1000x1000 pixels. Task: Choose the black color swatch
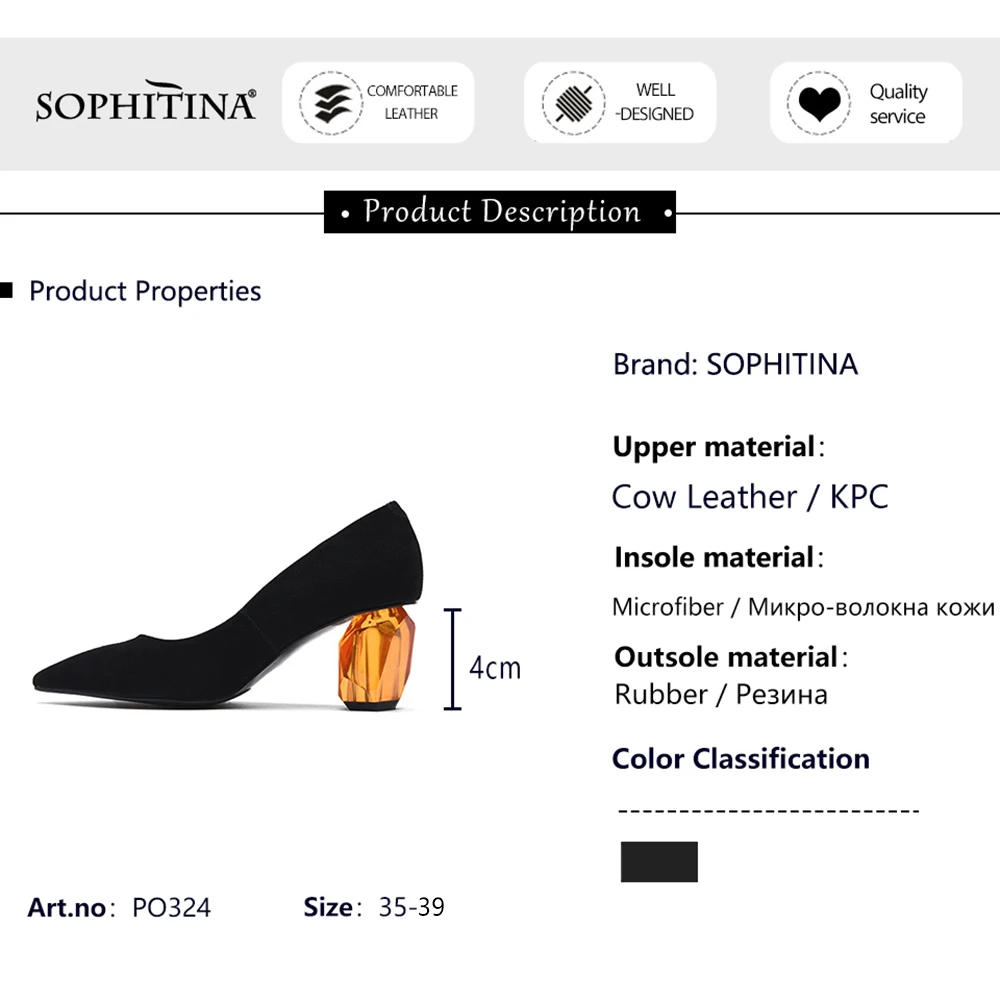click(x=659, y=862)
